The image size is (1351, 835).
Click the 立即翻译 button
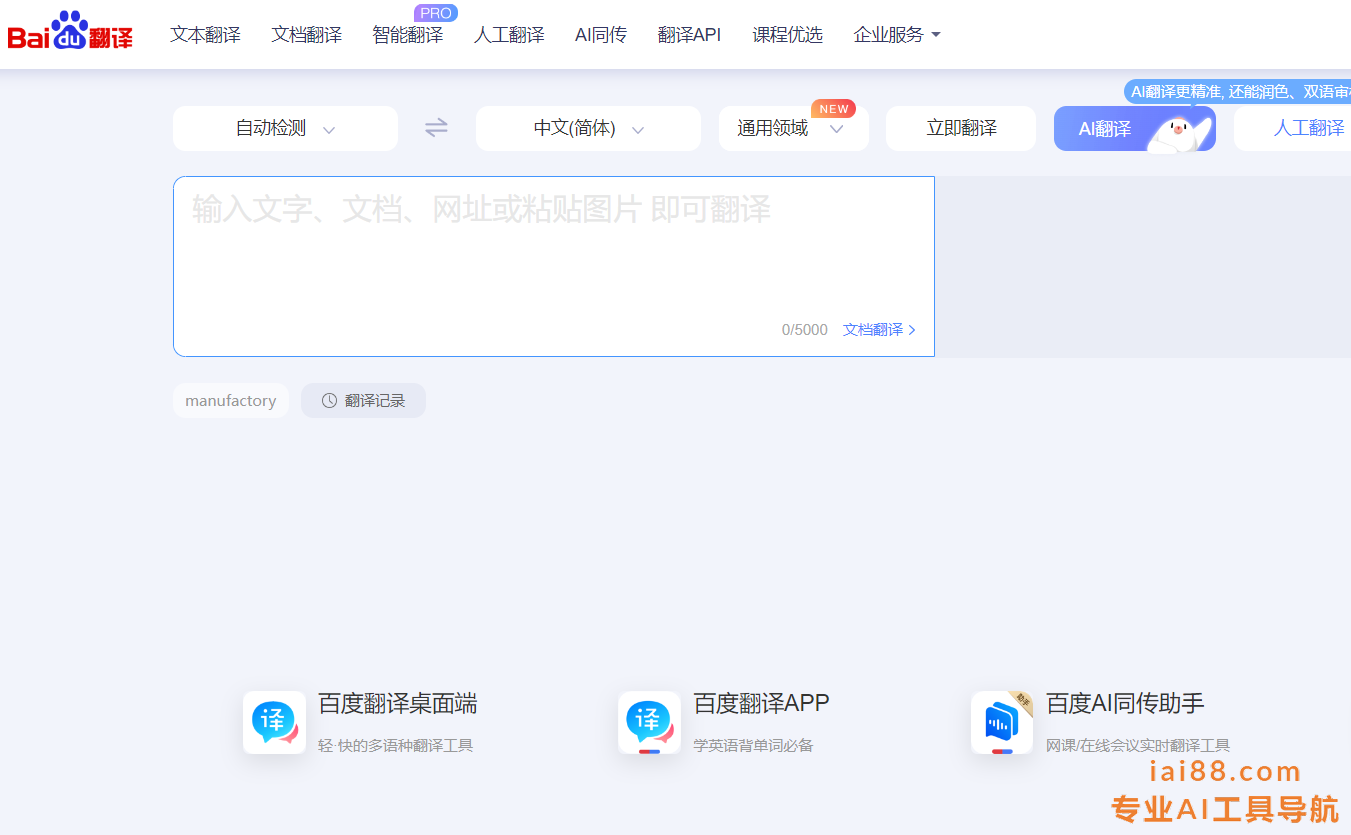(961, 128)
